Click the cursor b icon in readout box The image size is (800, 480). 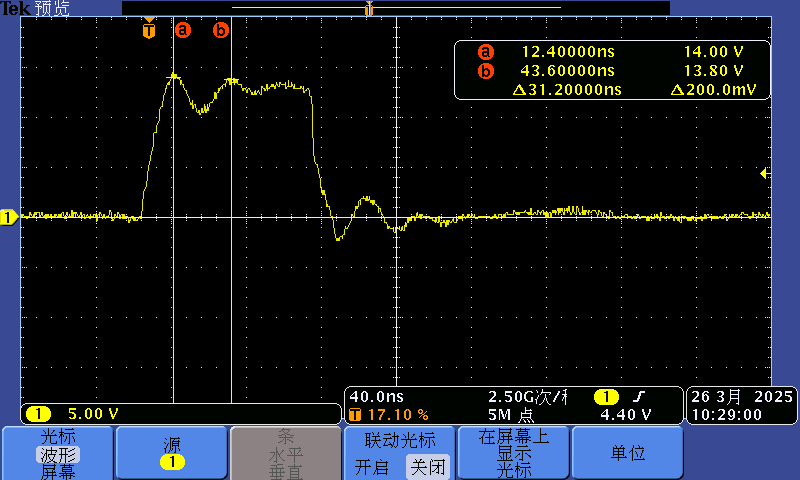click(x=486, y=71)
